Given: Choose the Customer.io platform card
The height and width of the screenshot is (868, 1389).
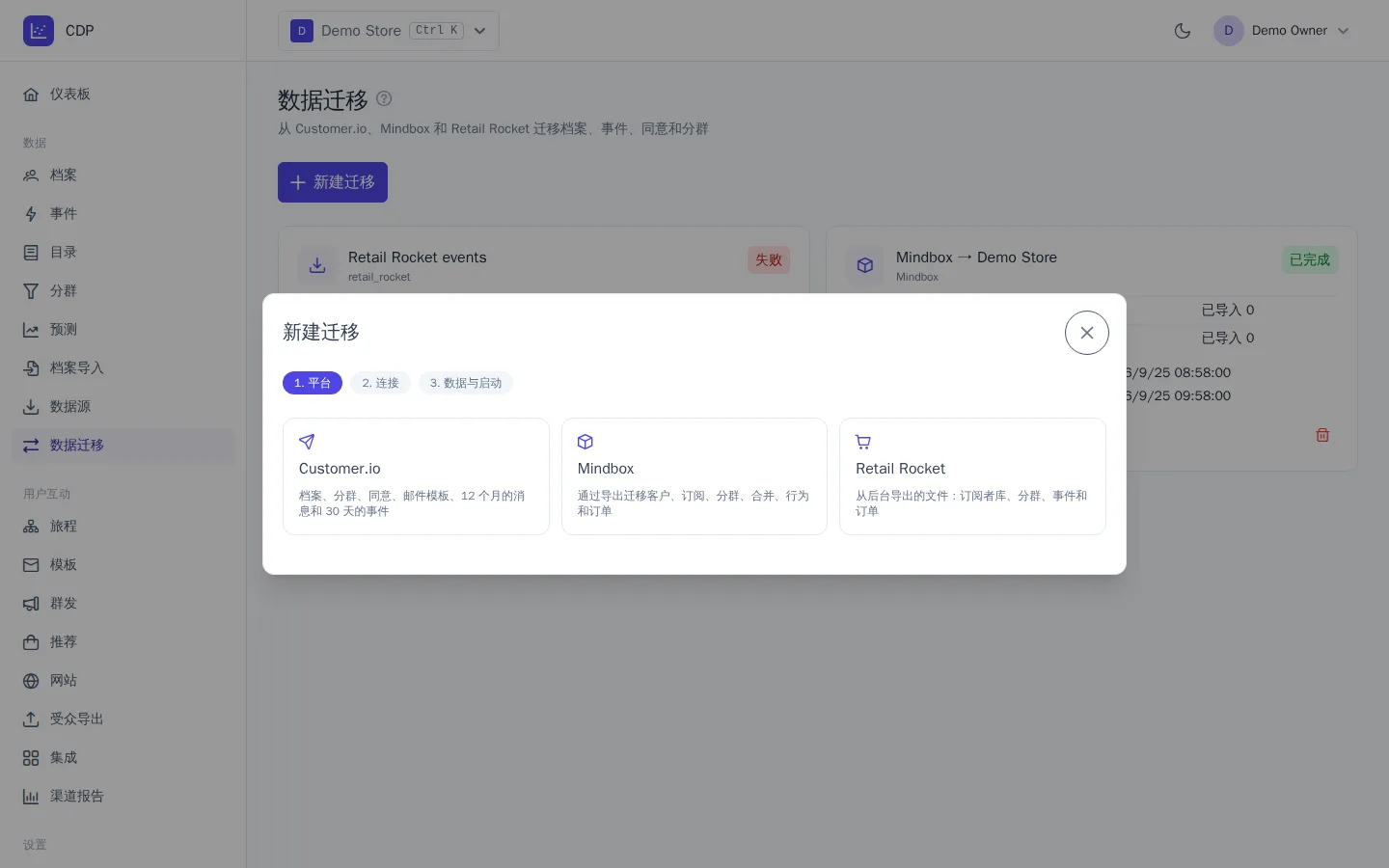Looking at the screenshot, I should (416, 476).
